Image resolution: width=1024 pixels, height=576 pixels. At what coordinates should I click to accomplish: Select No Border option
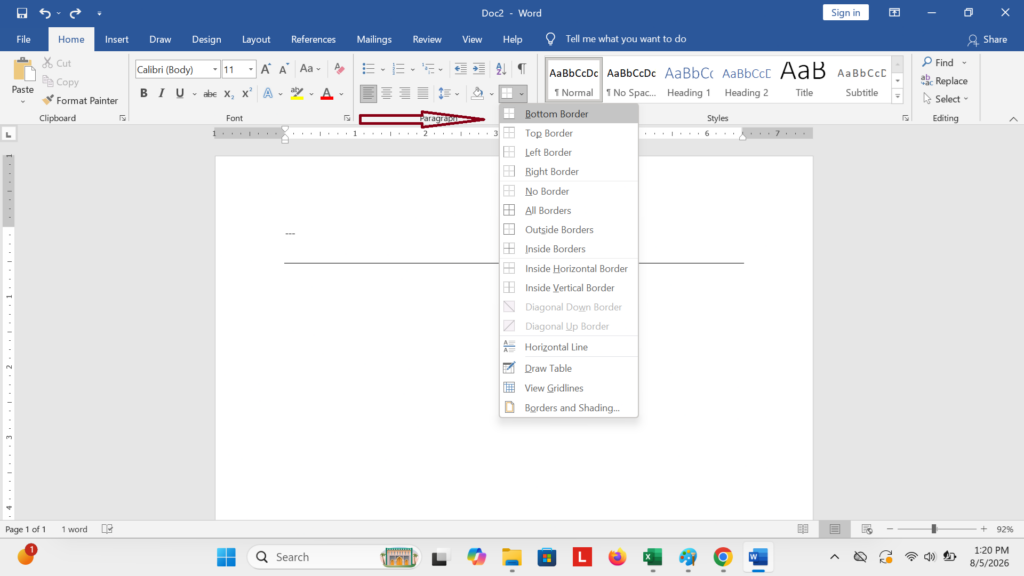point(568,191)
